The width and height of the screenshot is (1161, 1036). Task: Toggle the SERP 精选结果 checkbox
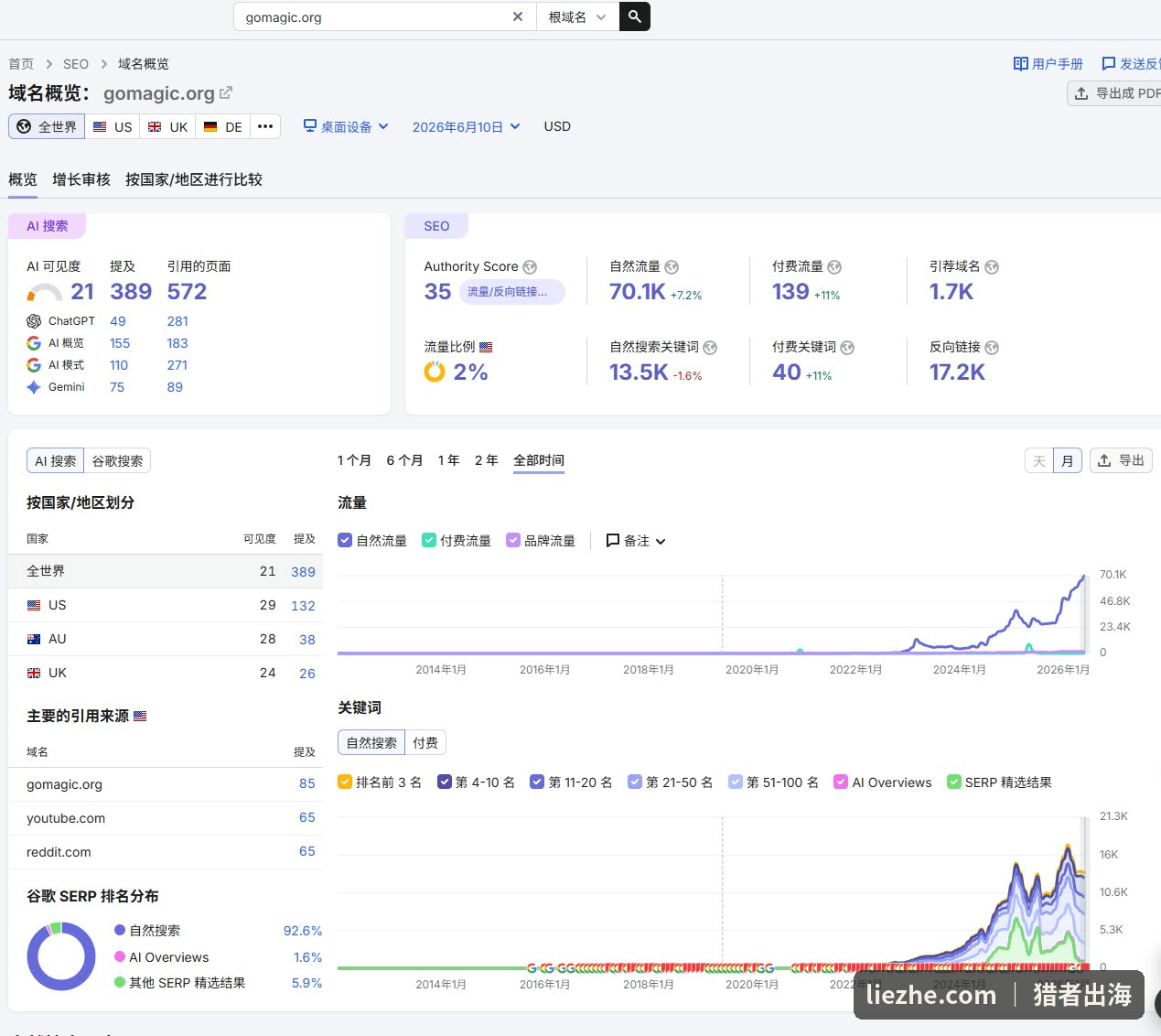click(954, 782)
